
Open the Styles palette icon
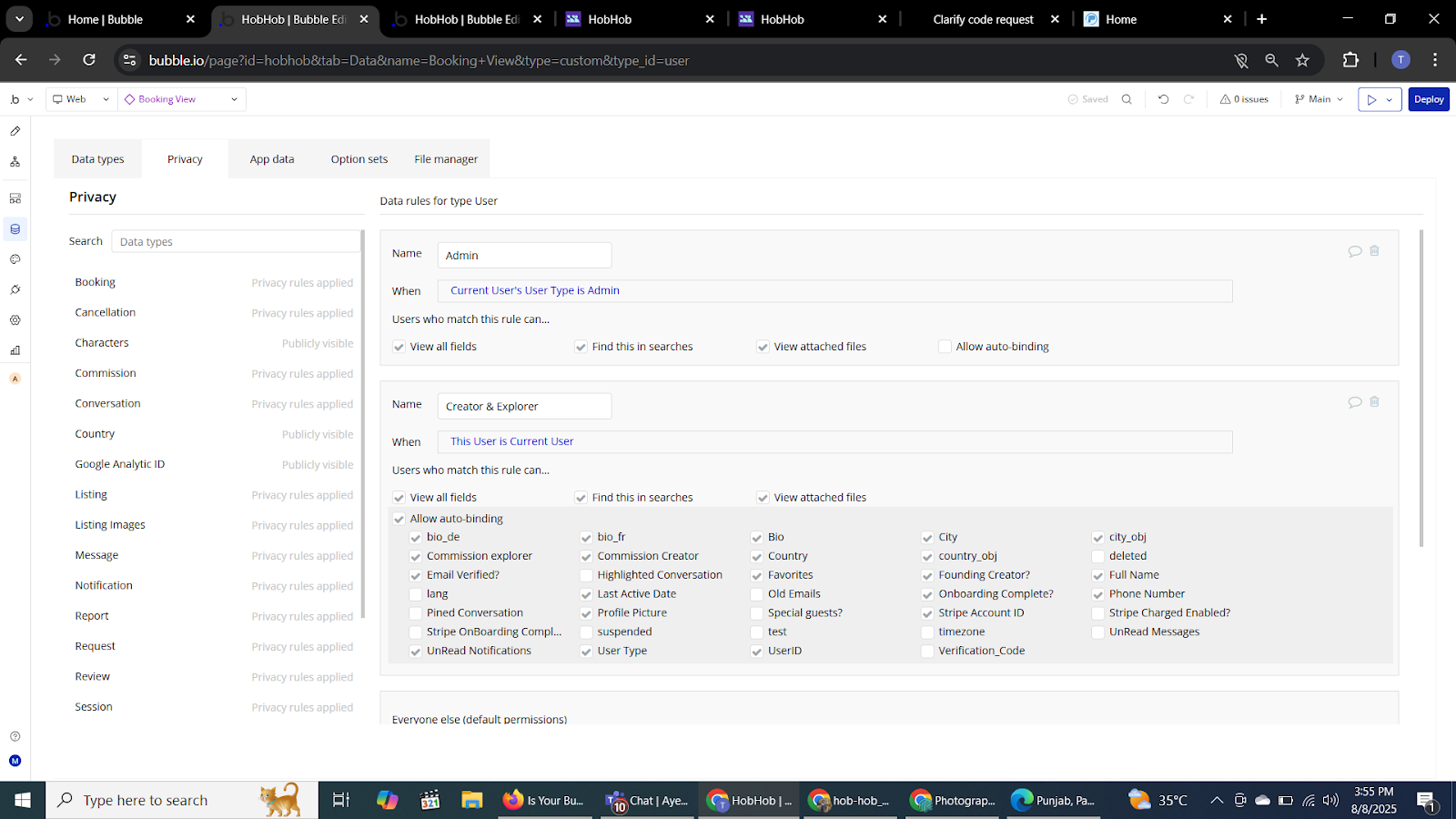(x=15, y=259)
